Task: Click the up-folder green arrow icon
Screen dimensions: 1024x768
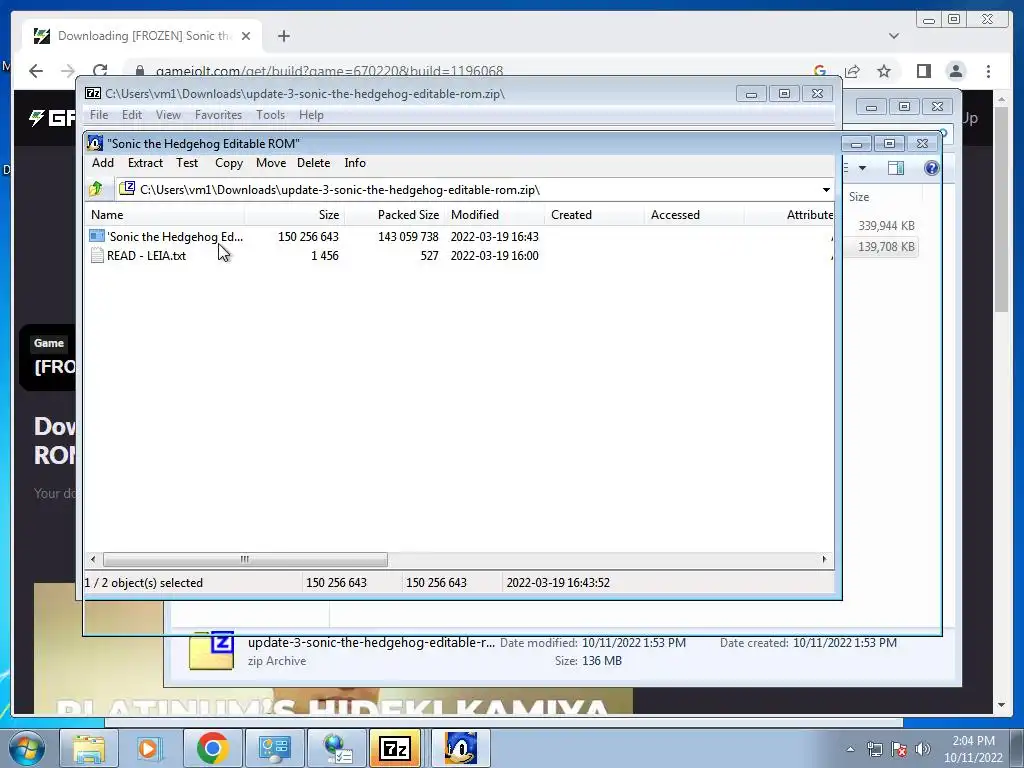Action: [x=96, y=189]
